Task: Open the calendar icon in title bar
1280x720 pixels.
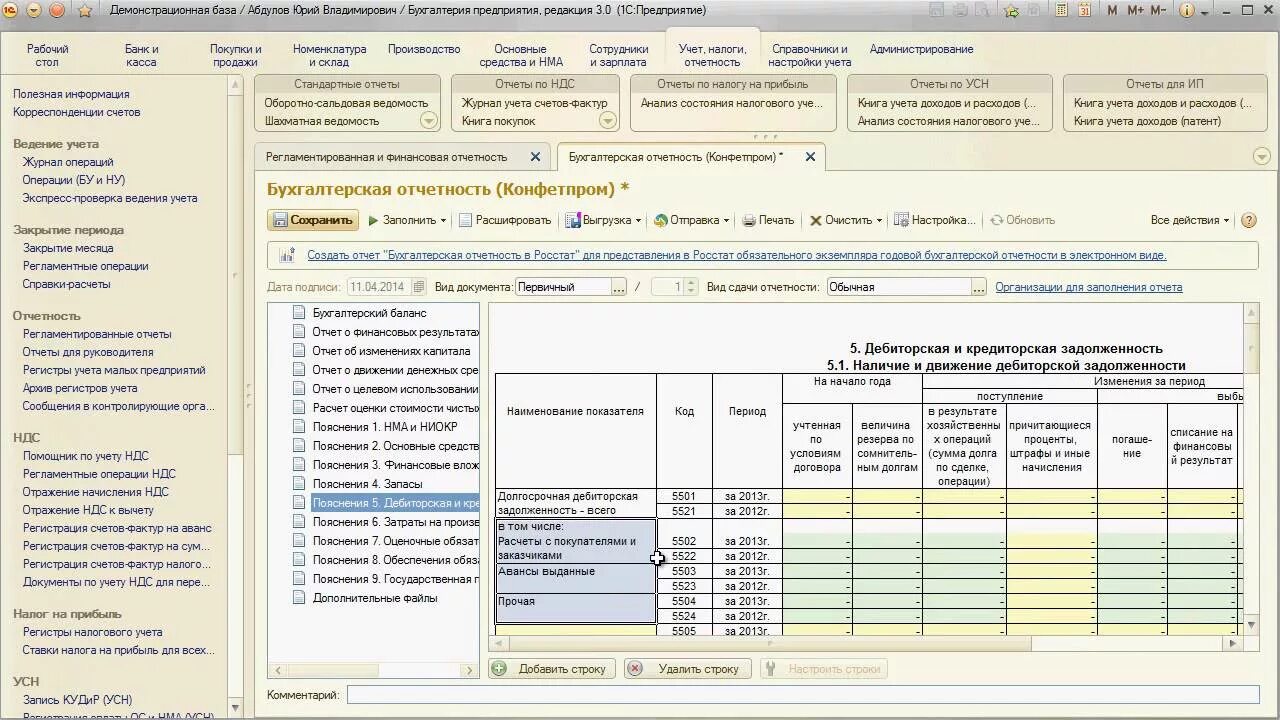Action: point(1085,11)
